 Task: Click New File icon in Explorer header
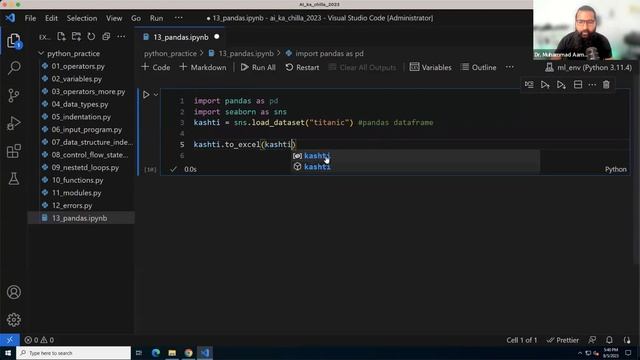coord(61,37)
